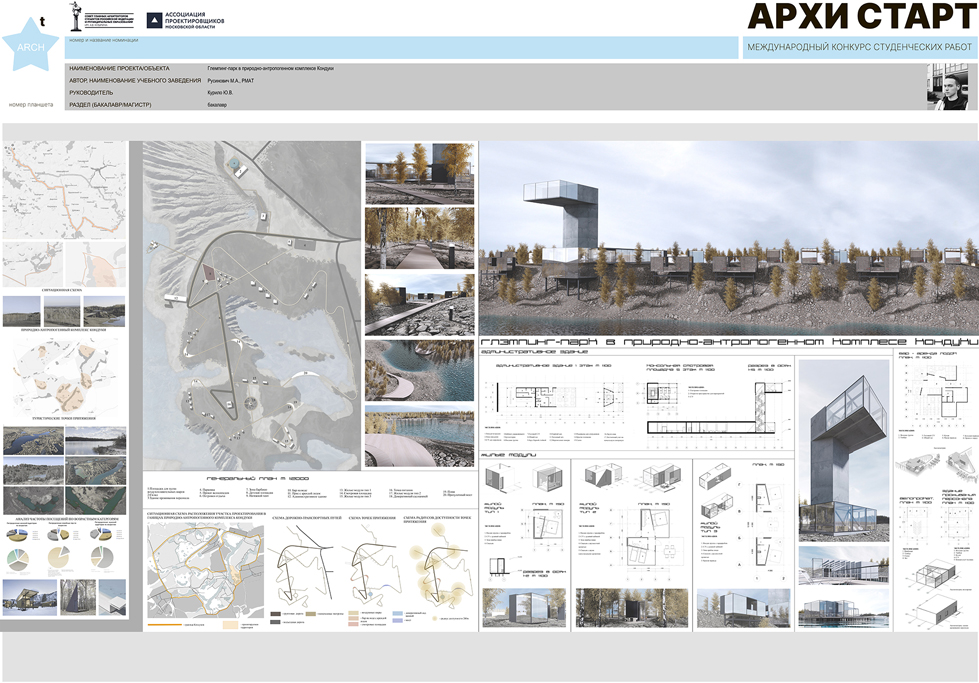
Task: Click the compass rose on the master plan
Action: (x=248, y=405)
